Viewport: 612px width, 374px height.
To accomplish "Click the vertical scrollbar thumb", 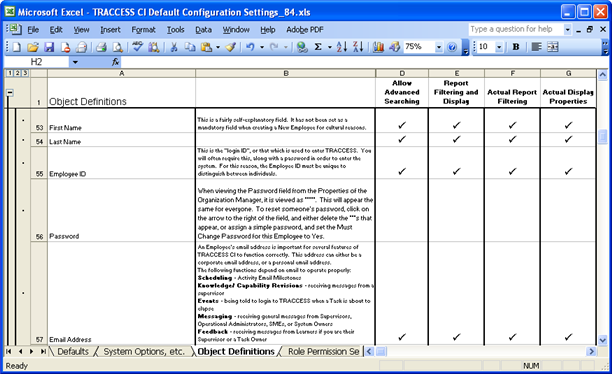I will 603,136.
